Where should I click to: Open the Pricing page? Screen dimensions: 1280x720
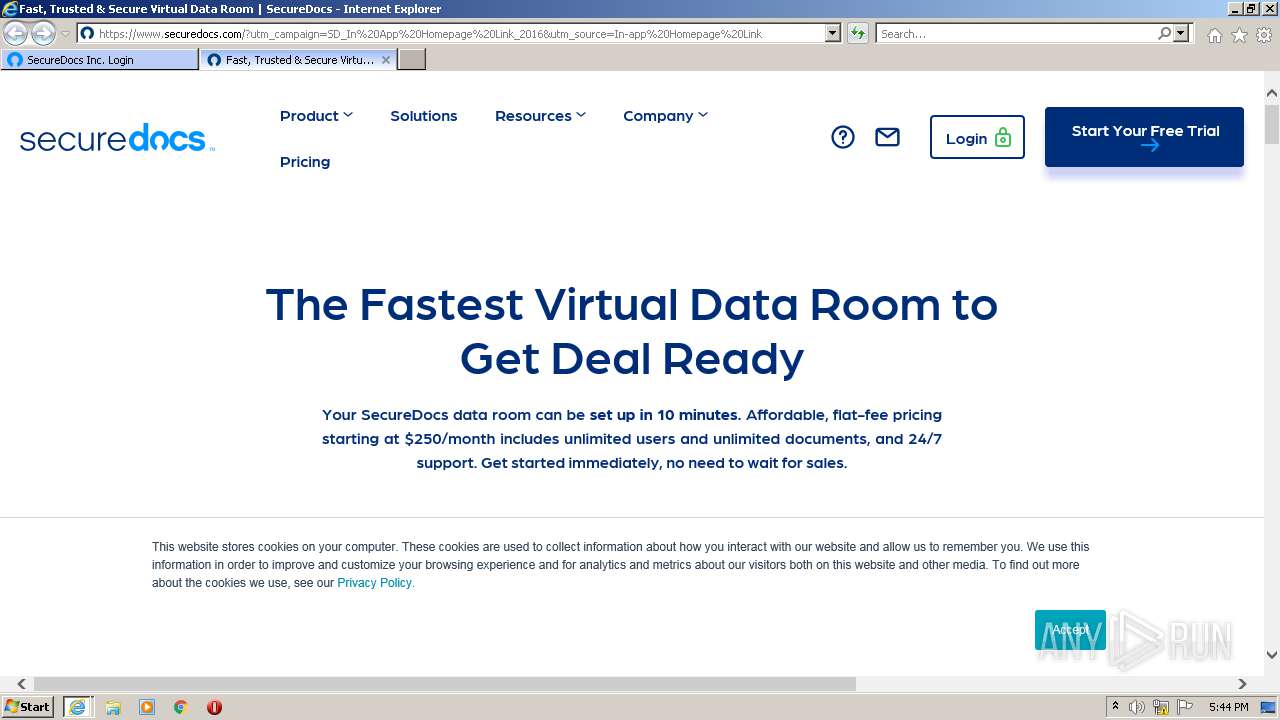305,162
